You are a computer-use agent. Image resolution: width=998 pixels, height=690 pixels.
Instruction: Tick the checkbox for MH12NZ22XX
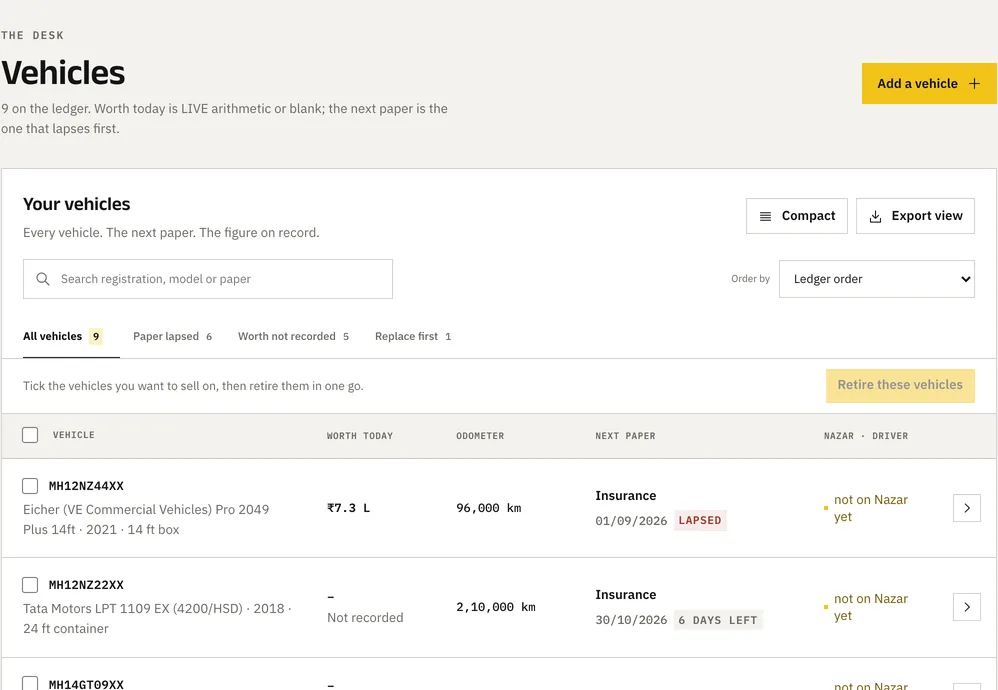tap(30, 585)
